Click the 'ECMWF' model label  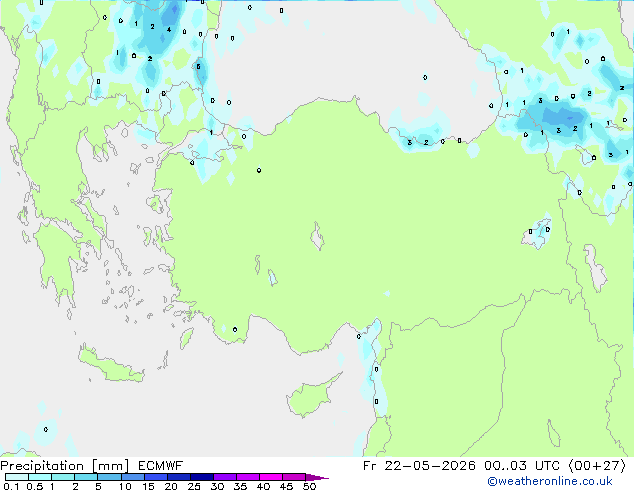pyautogui.click(x=160, y=466)
